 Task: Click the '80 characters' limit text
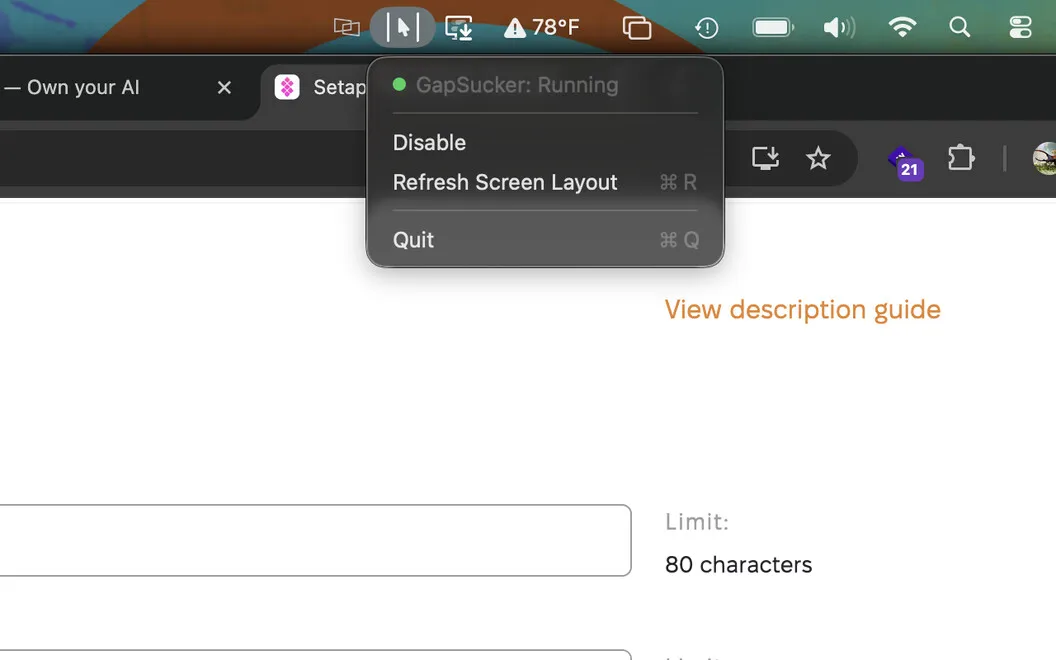coord(738,564)
